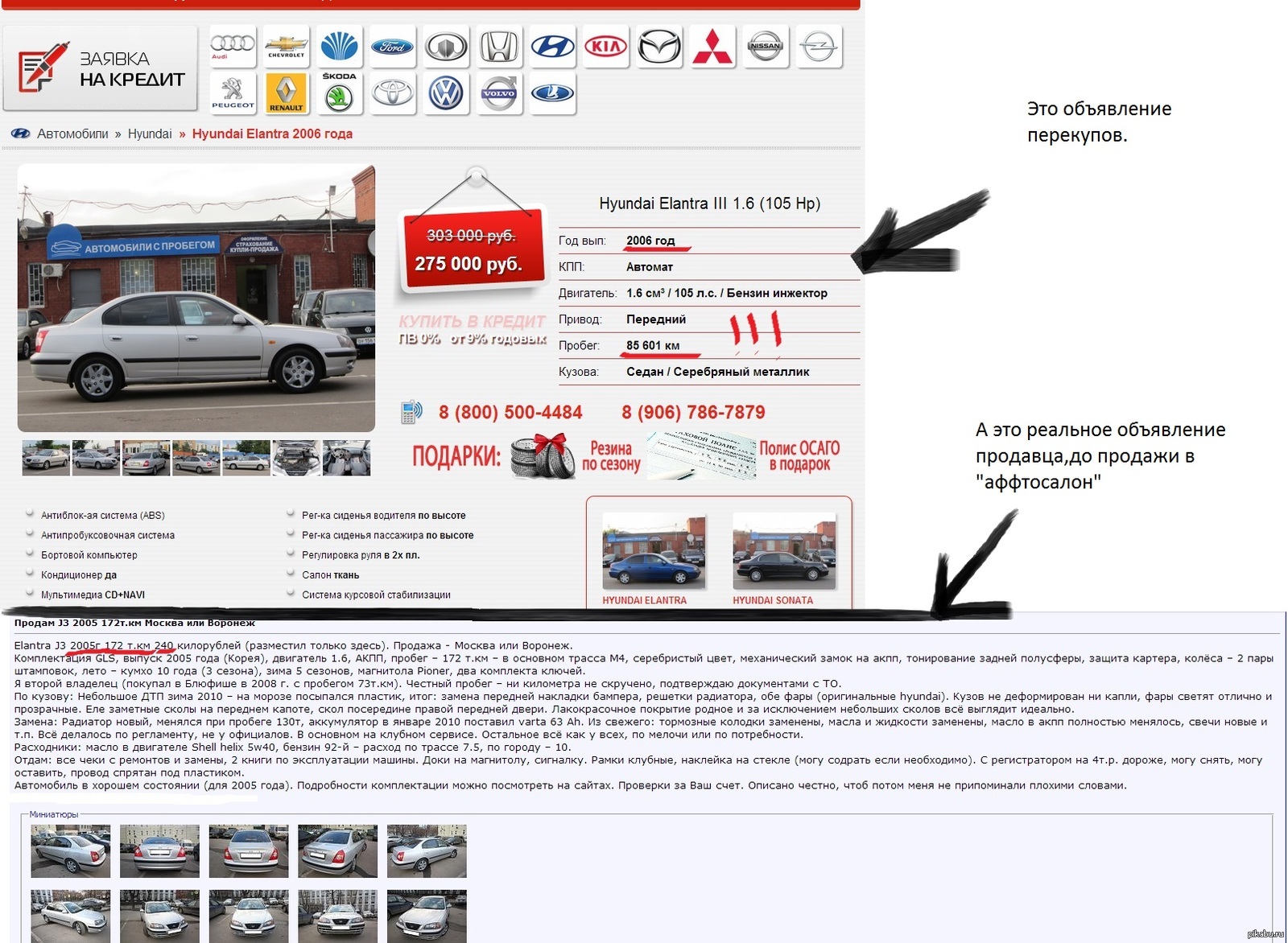Enlarge the main silver Elantra photo
This screenshot has width=1288, height=943.
pyautogui.click(x=196, y=298)
